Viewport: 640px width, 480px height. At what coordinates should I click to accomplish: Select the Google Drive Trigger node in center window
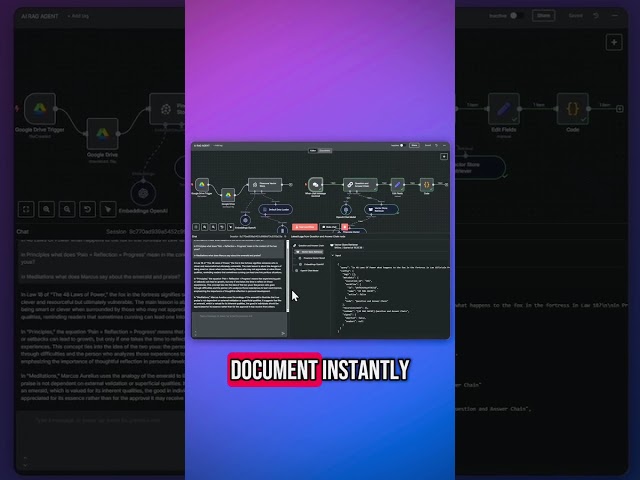click(x=202, y=184)
